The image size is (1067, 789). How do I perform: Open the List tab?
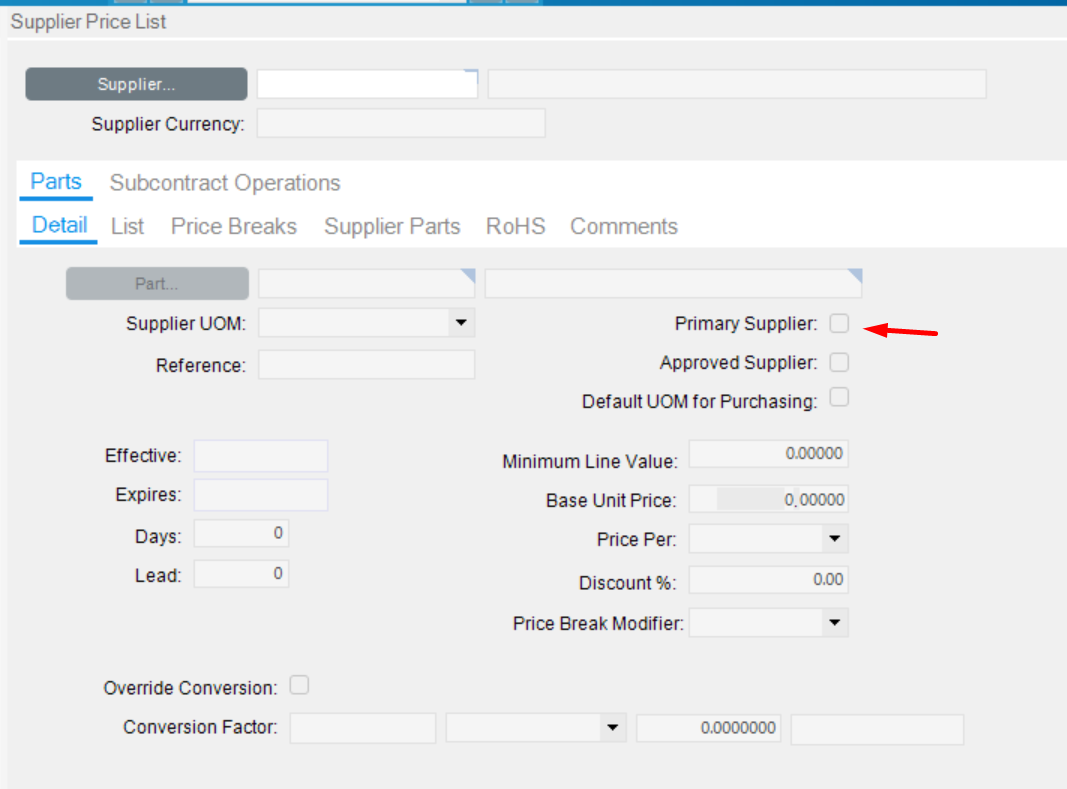tap(127, 226)
